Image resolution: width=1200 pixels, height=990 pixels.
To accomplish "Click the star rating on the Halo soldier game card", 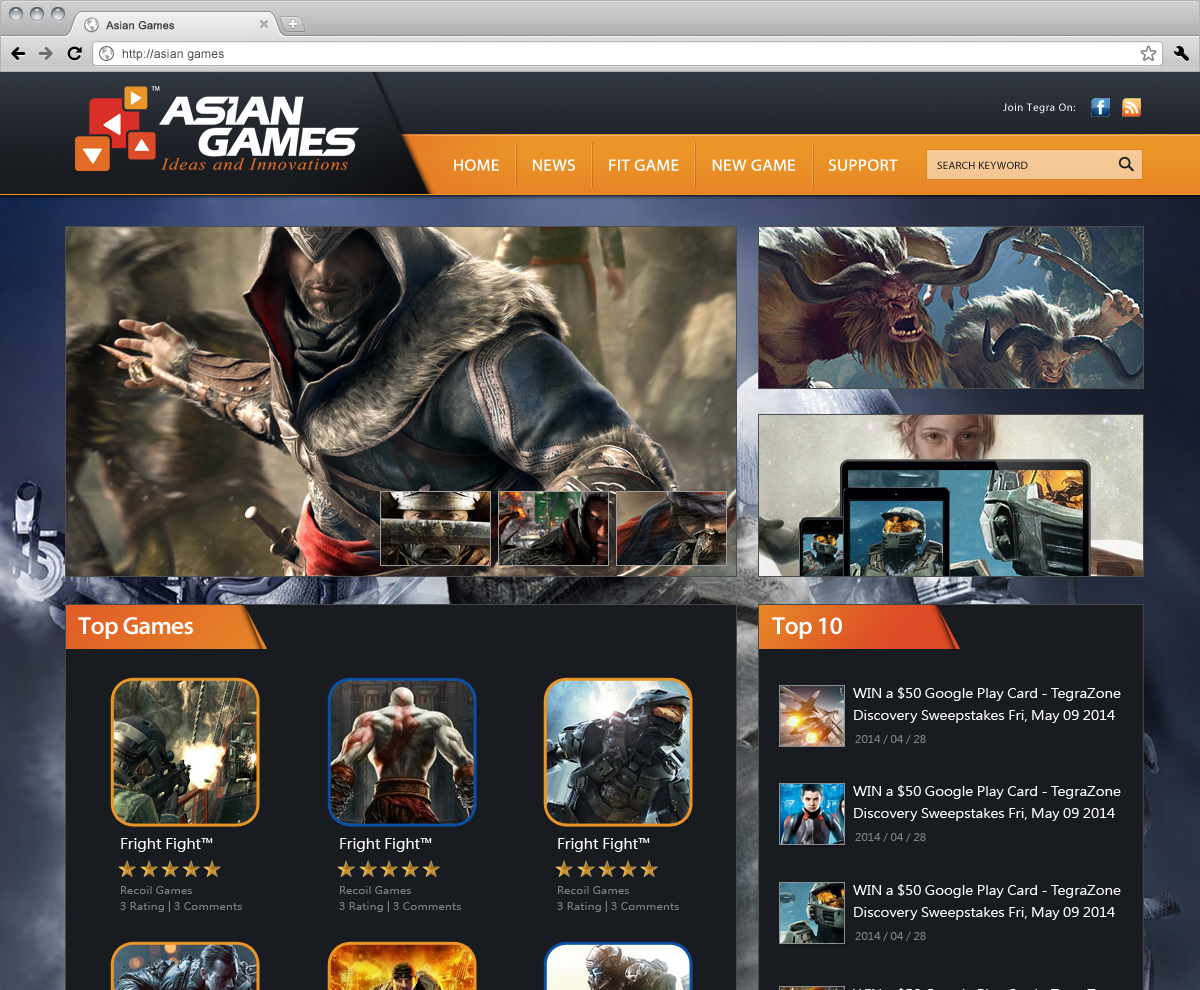I will (606, 869).
